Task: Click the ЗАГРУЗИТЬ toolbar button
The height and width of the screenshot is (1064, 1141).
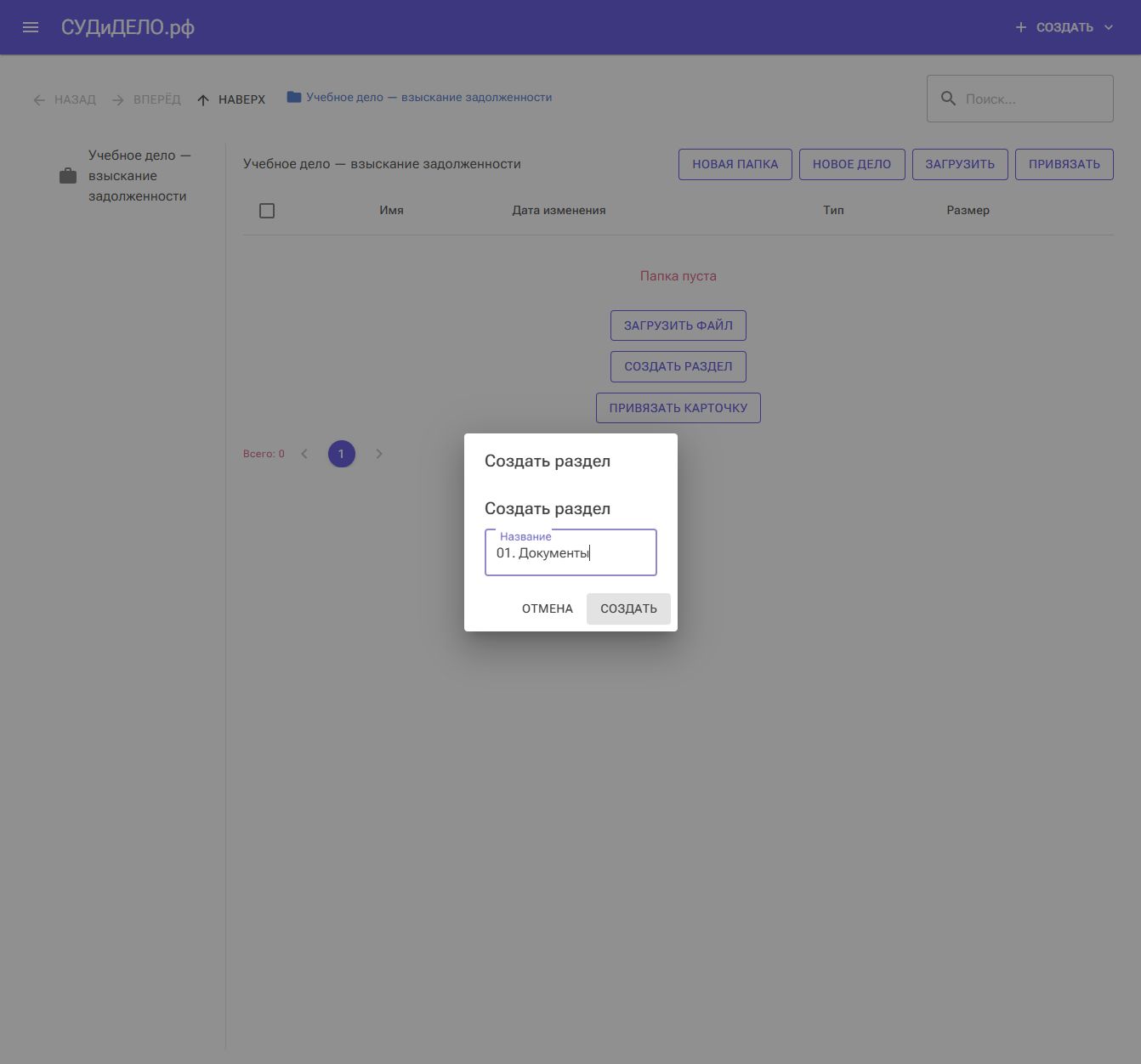Action: 960,164
